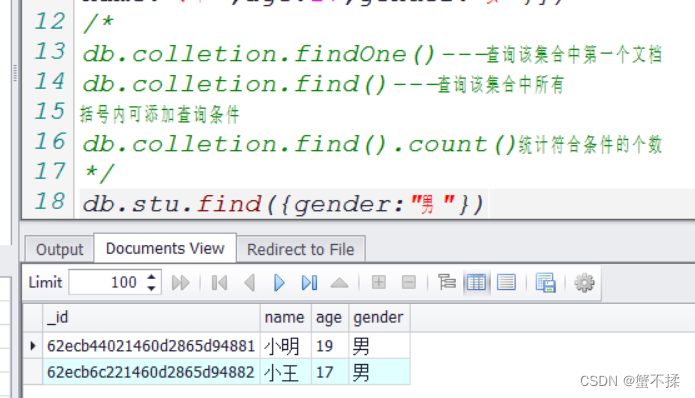Click gender cell in the 小王 row

click(379, 372)
